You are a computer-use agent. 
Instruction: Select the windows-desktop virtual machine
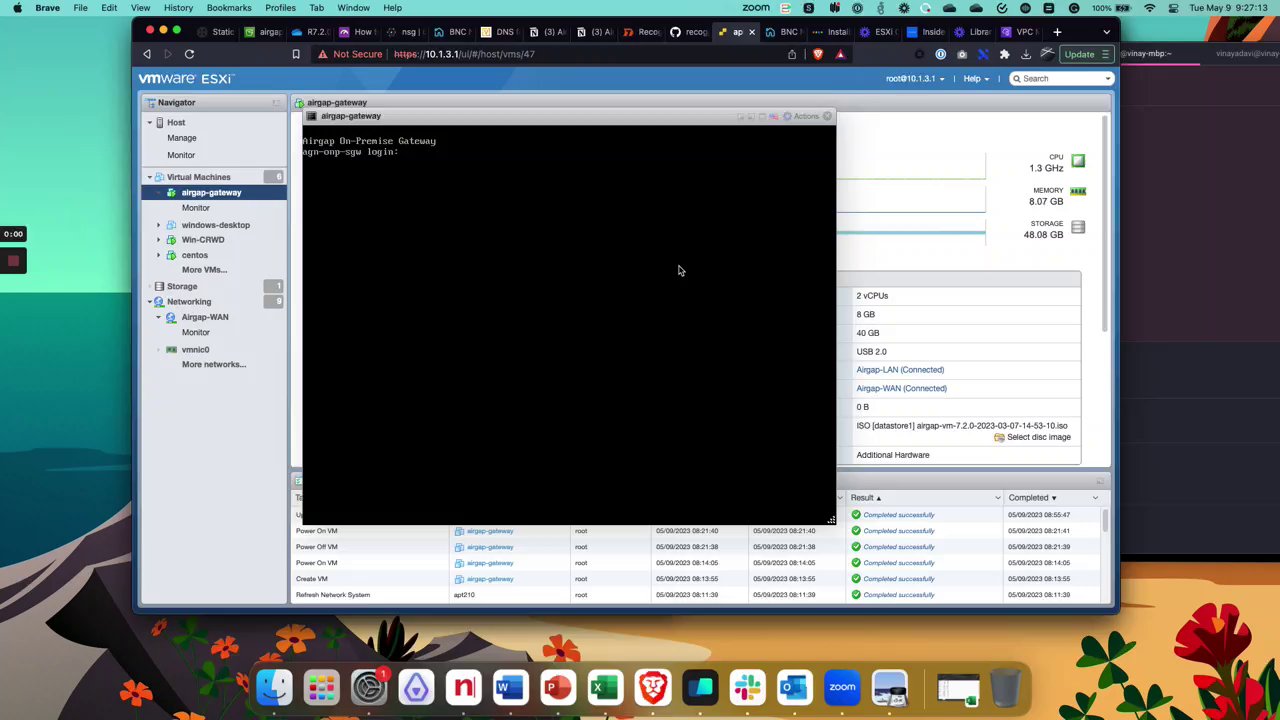coord(215,225)
